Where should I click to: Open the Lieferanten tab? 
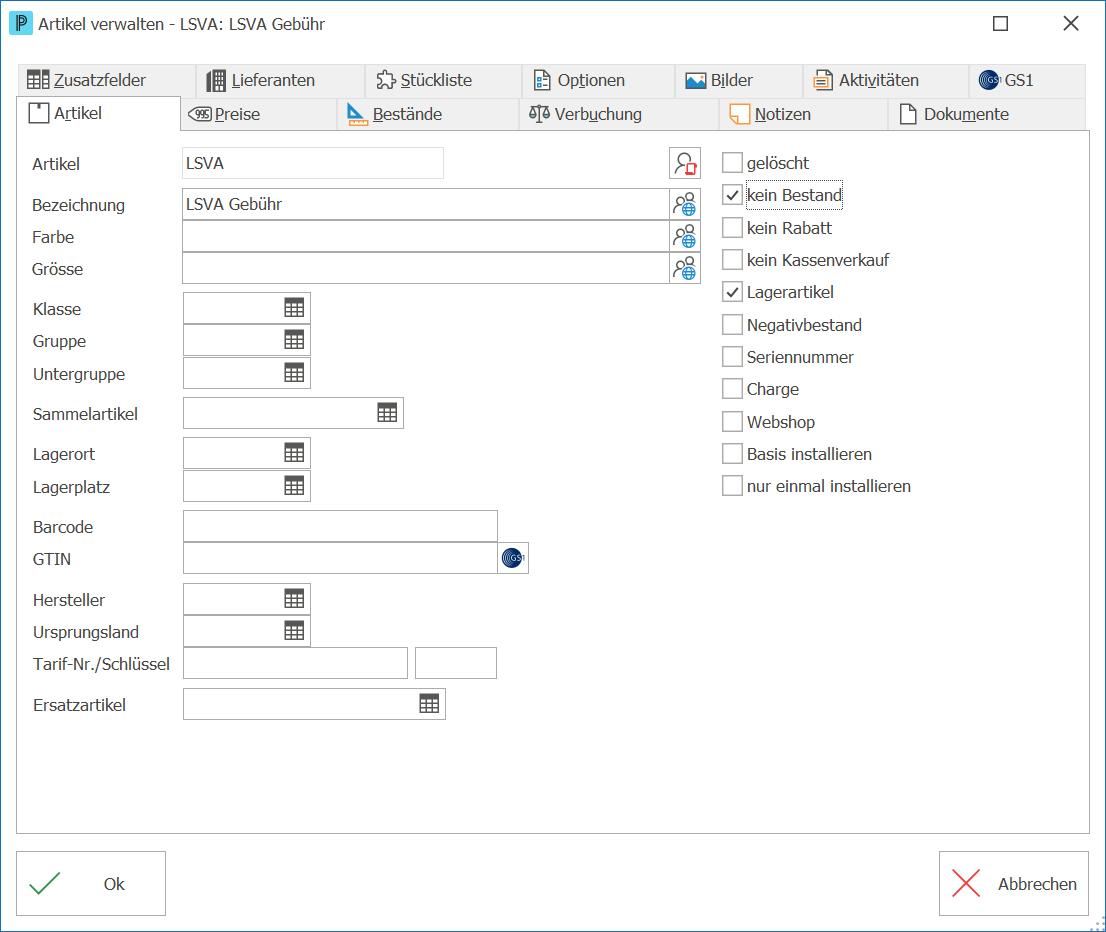coord(280,80)
